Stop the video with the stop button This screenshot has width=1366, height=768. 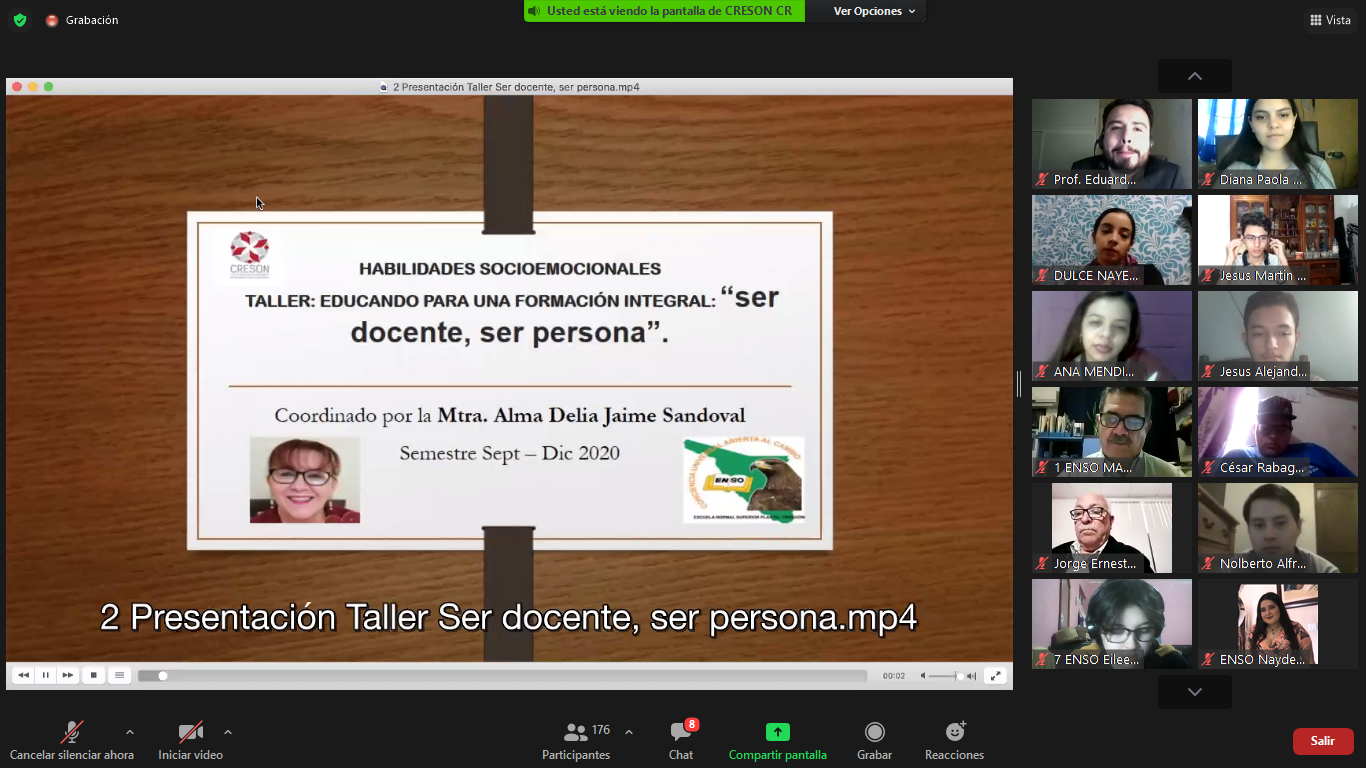pos(93,676)
